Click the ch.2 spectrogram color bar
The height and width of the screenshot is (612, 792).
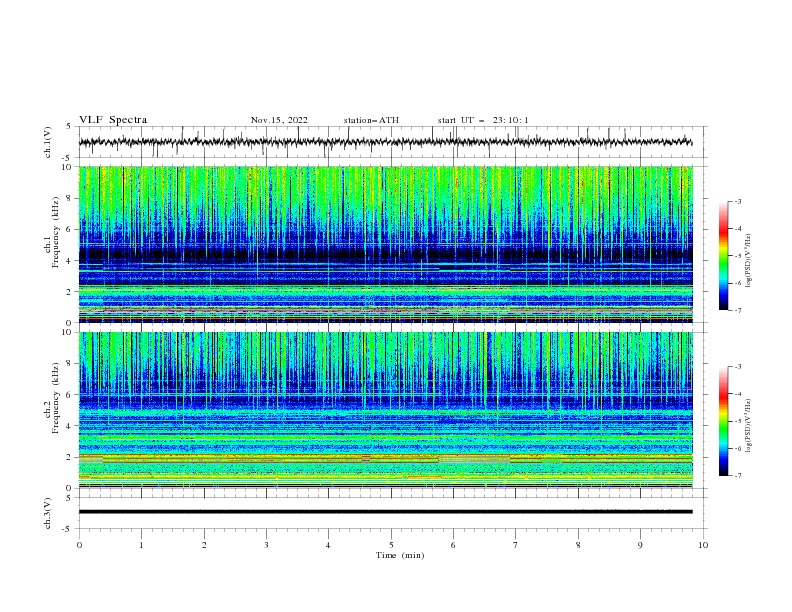tap(723, 421)
